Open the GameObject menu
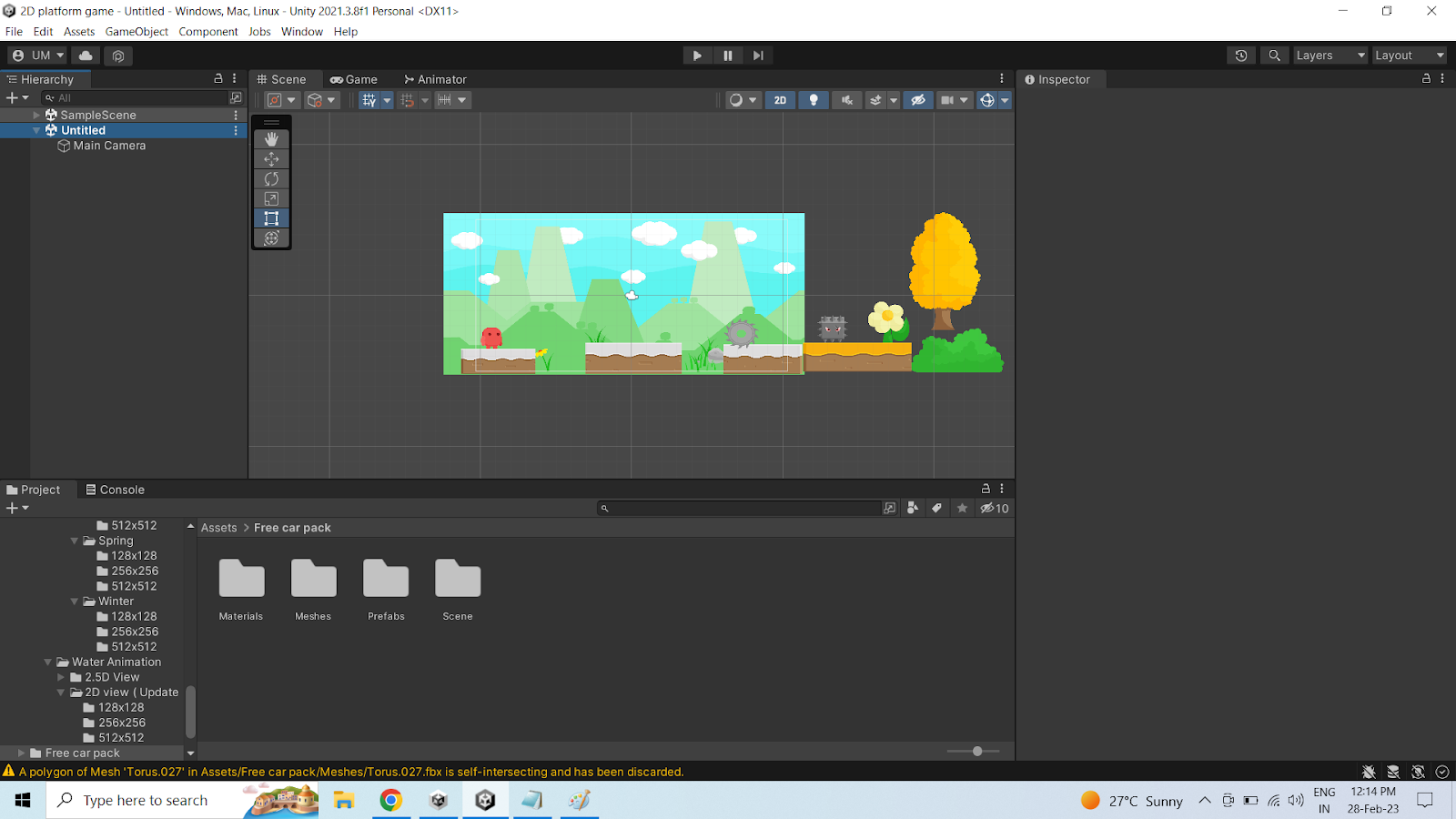Screen dimensions: 1456x819 (136, 32)
